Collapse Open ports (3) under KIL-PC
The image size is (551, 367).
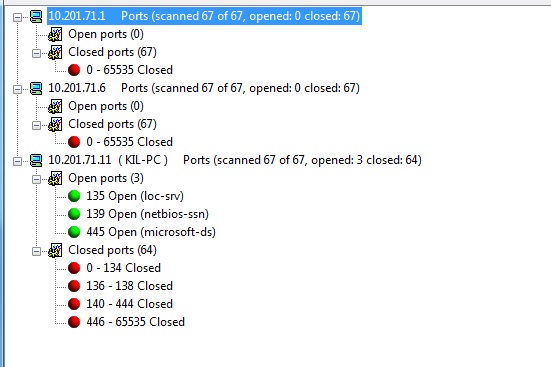36,179
